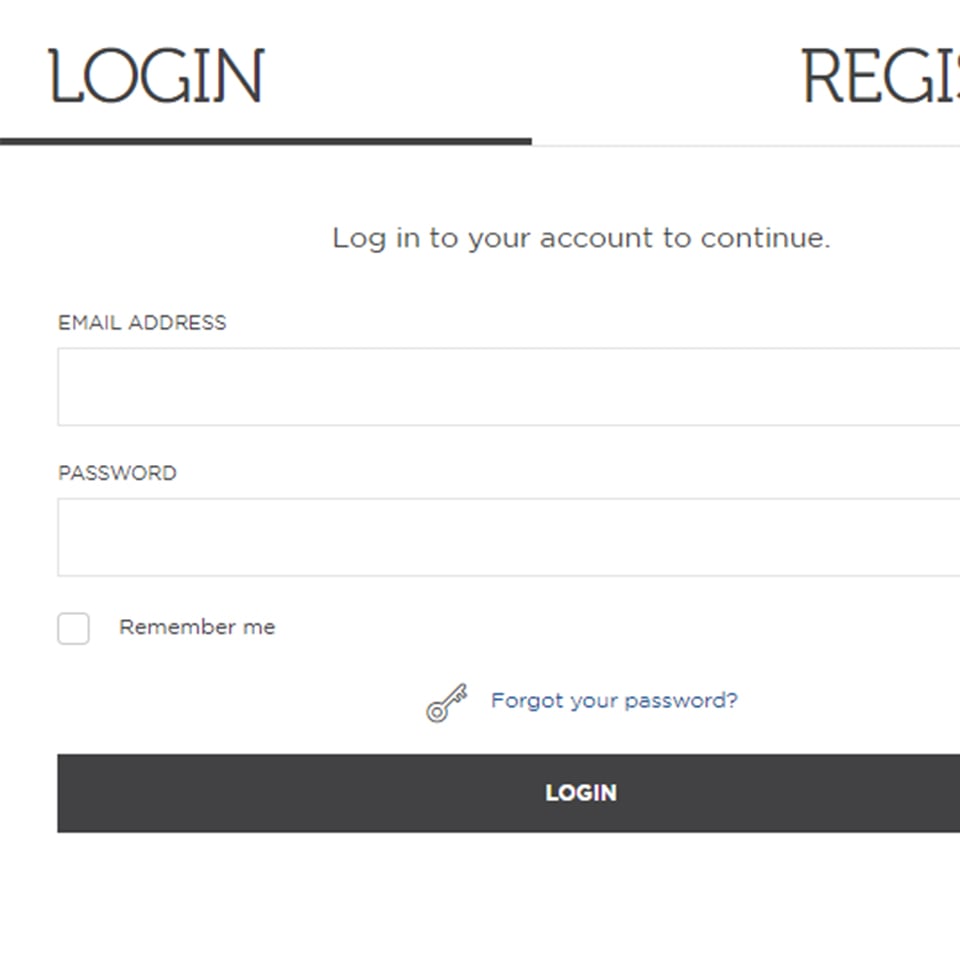Click the key icon beside Forgot password

[x=446, y=702]
